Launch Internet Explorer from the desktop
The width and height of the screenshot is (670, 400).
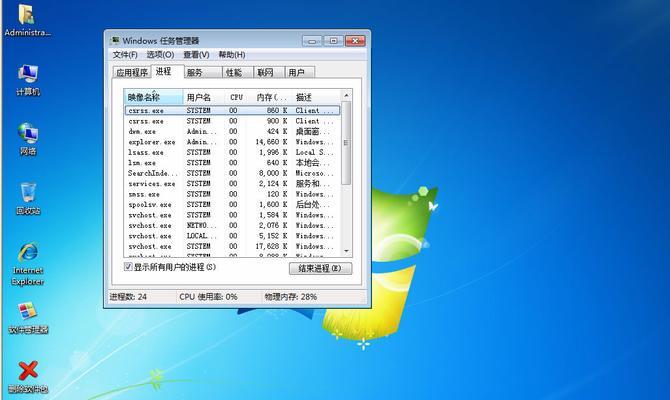point(28,264)
